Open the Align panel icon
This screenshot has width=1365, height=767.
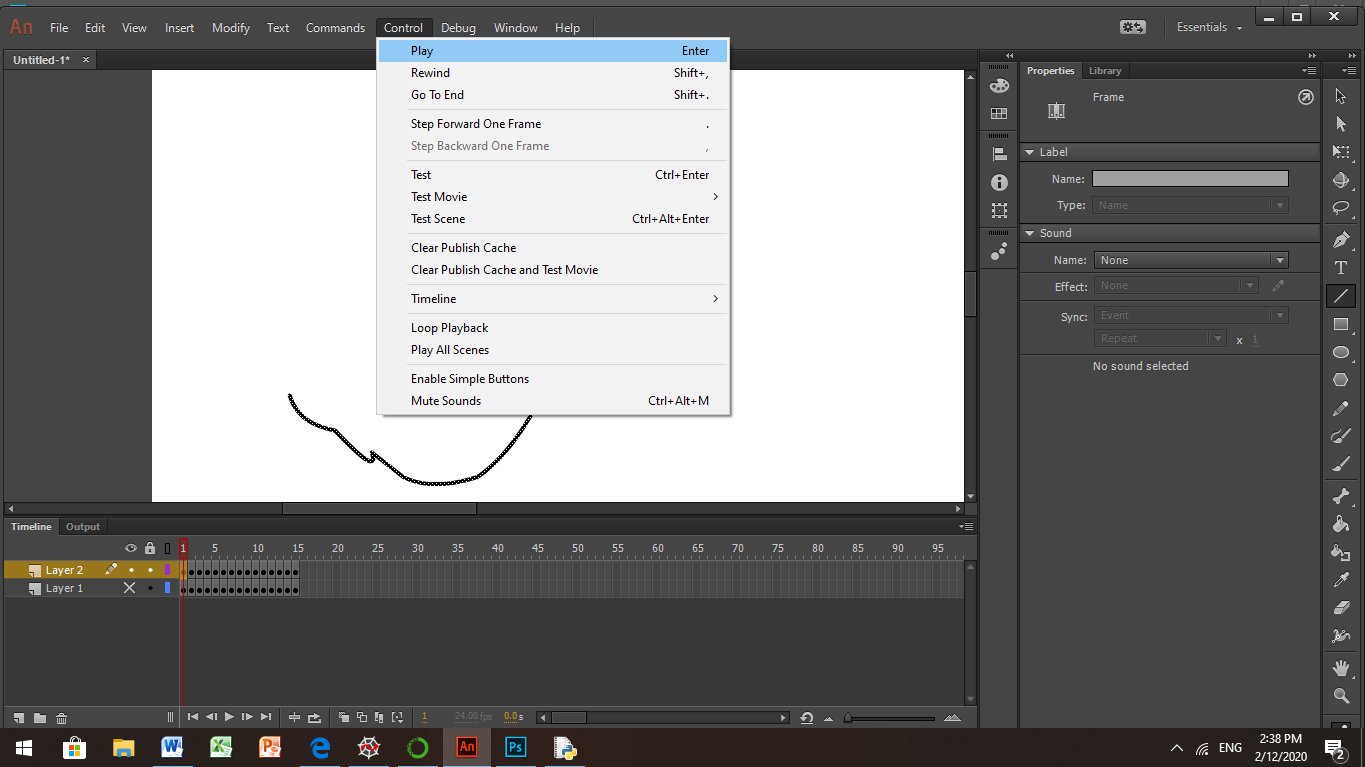point(998,154)
